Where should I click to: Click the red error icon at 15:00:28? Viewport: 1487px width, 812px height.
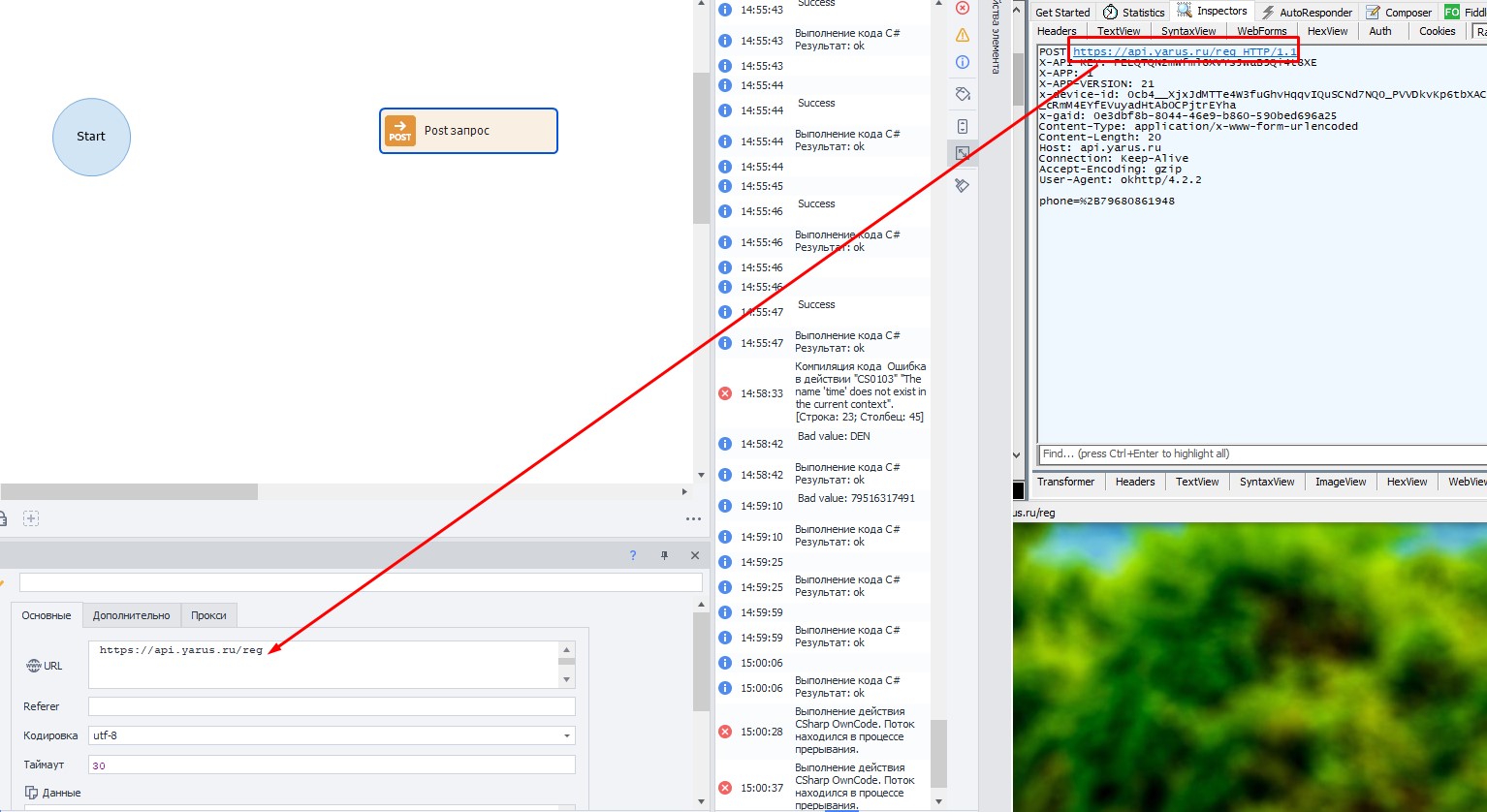click(x=724, y=732)
